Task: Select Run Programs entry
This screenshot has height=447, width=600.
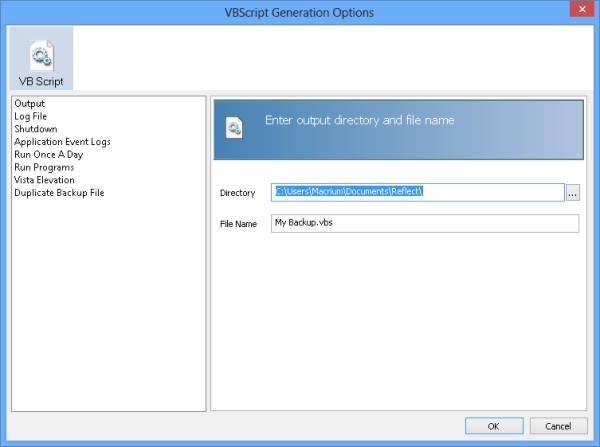Action: pyautogui.click(x=44, y=167)
